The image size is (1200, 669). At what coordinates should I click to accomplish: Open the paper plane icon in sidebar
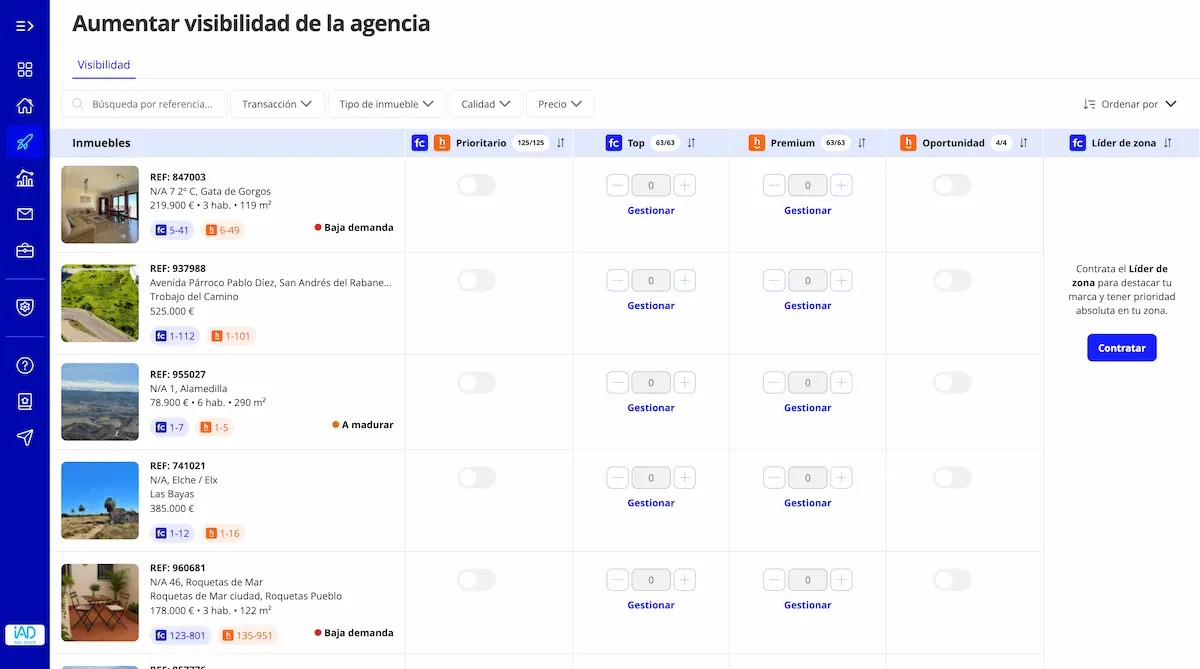coord(25,437)
